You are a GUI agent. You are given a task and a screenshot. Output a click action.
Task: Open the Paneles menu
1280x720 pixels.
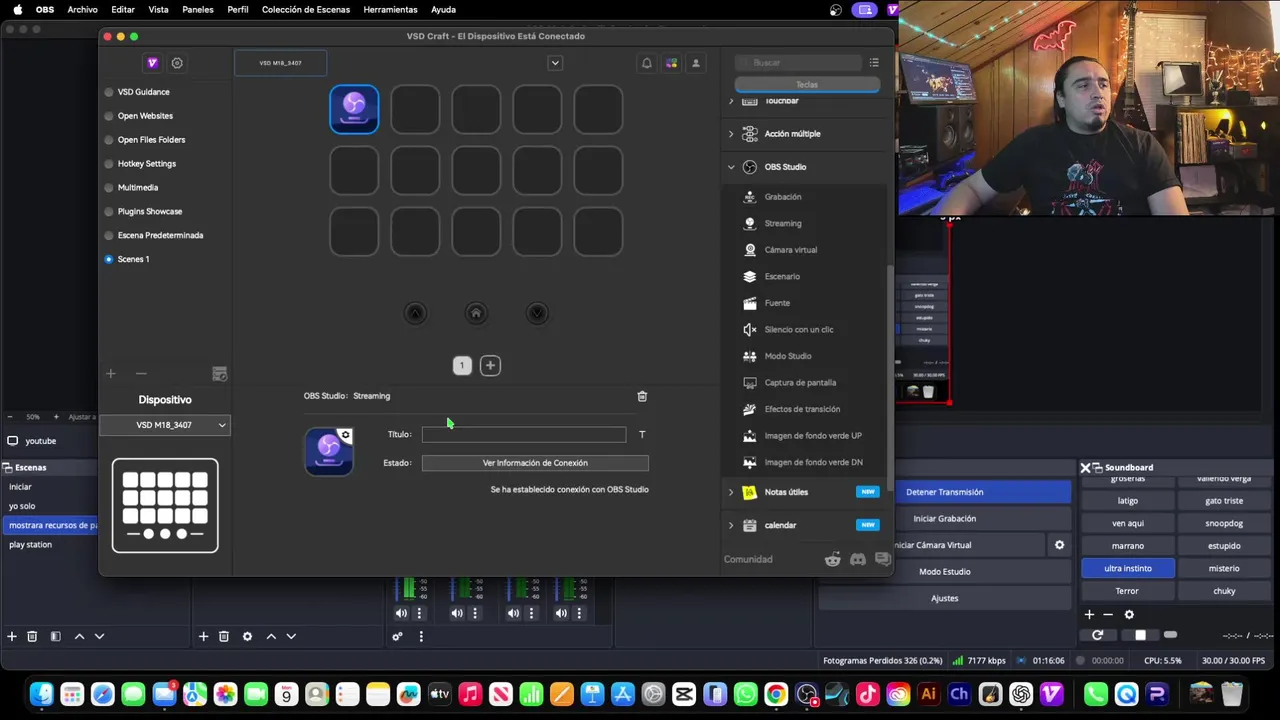click(x=198, y=9)
